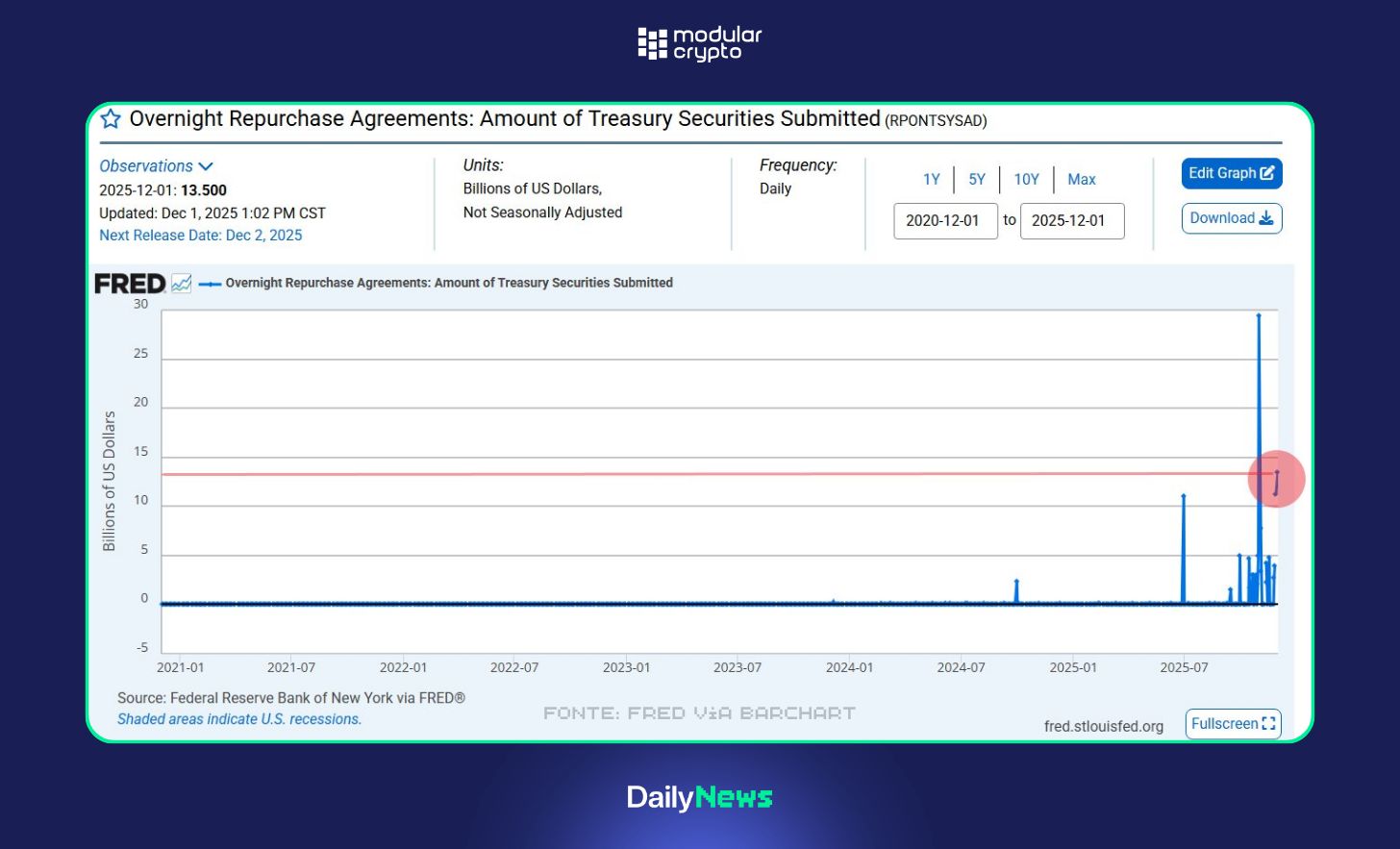
Task: Click the blue series legend line marker
Action: click(x=210, y=284)
